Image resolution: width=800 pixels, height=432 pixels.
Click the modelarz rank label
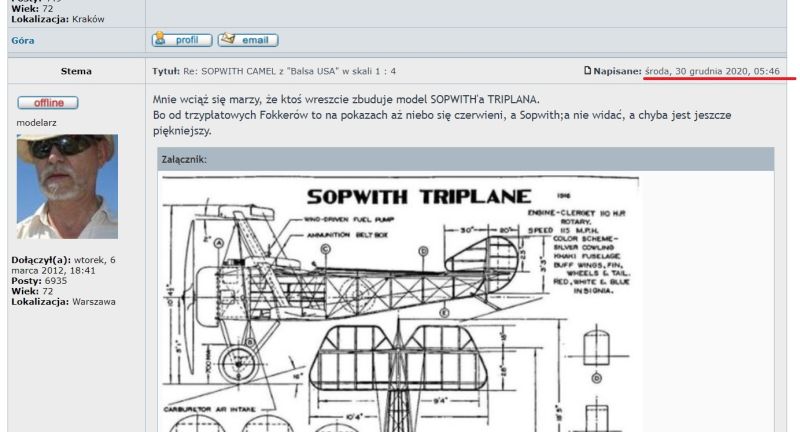coord(36,123)
